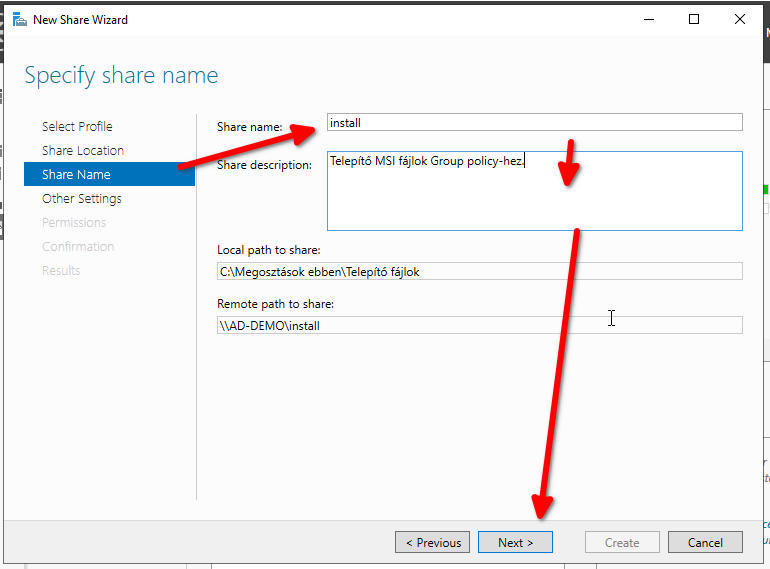This screenshot has width=770, height=569.
Task: Cancel the share wizard
Action: [705, 542]
